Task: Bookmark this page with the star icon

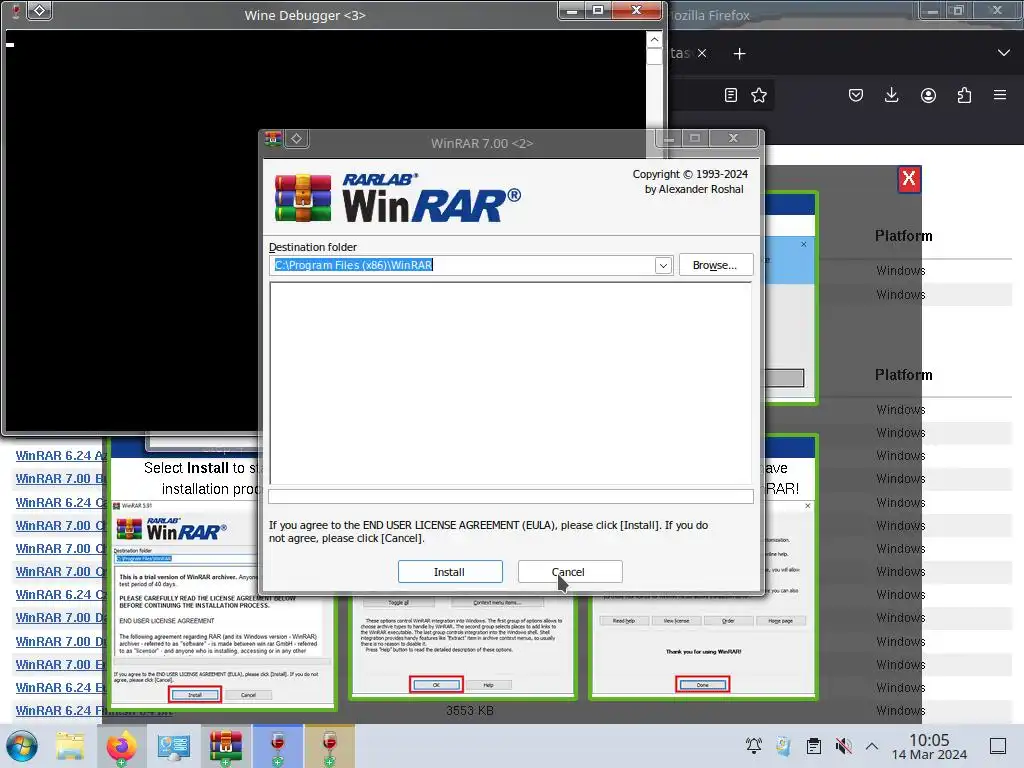Action: 759,95
